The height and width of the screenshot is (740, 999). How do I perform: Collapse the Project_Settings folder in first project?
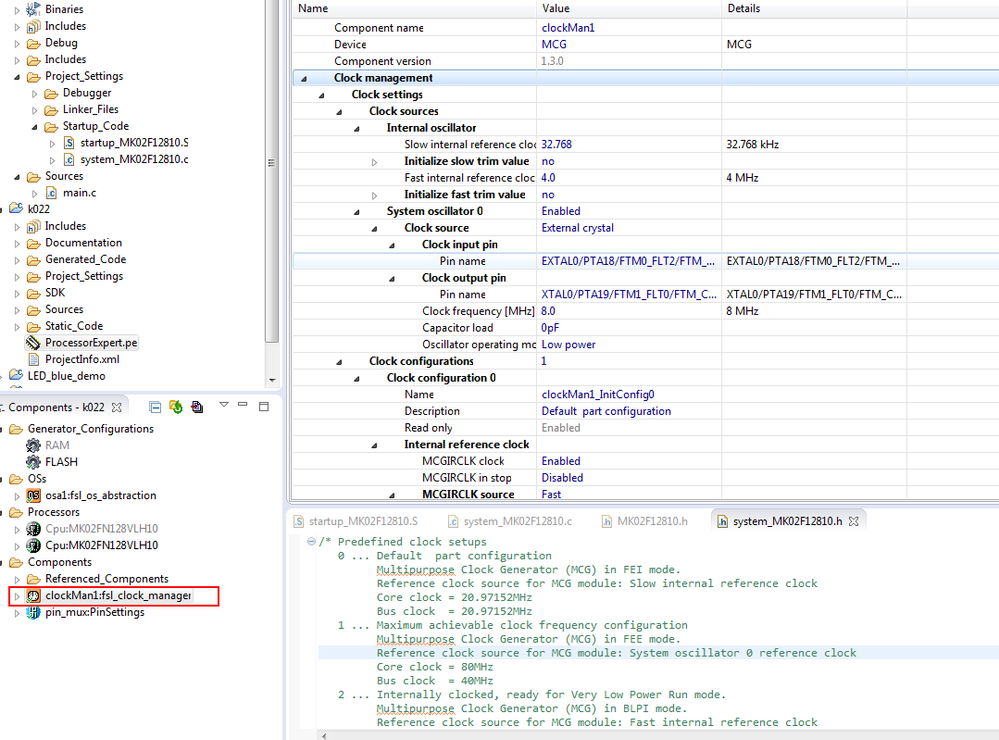(17, 77)
